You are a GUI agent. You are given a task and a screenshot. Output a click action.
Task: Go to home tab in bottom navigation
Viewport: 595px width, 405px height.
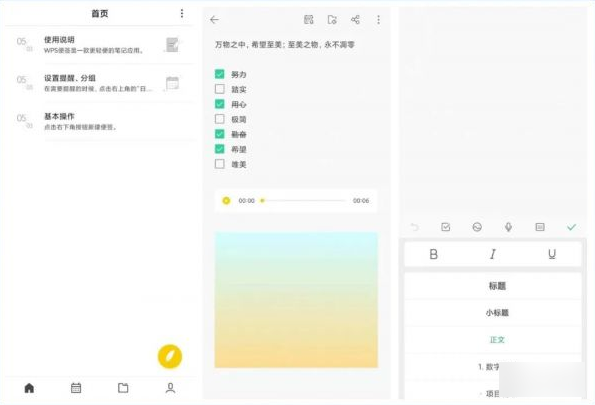coord(29,388)
